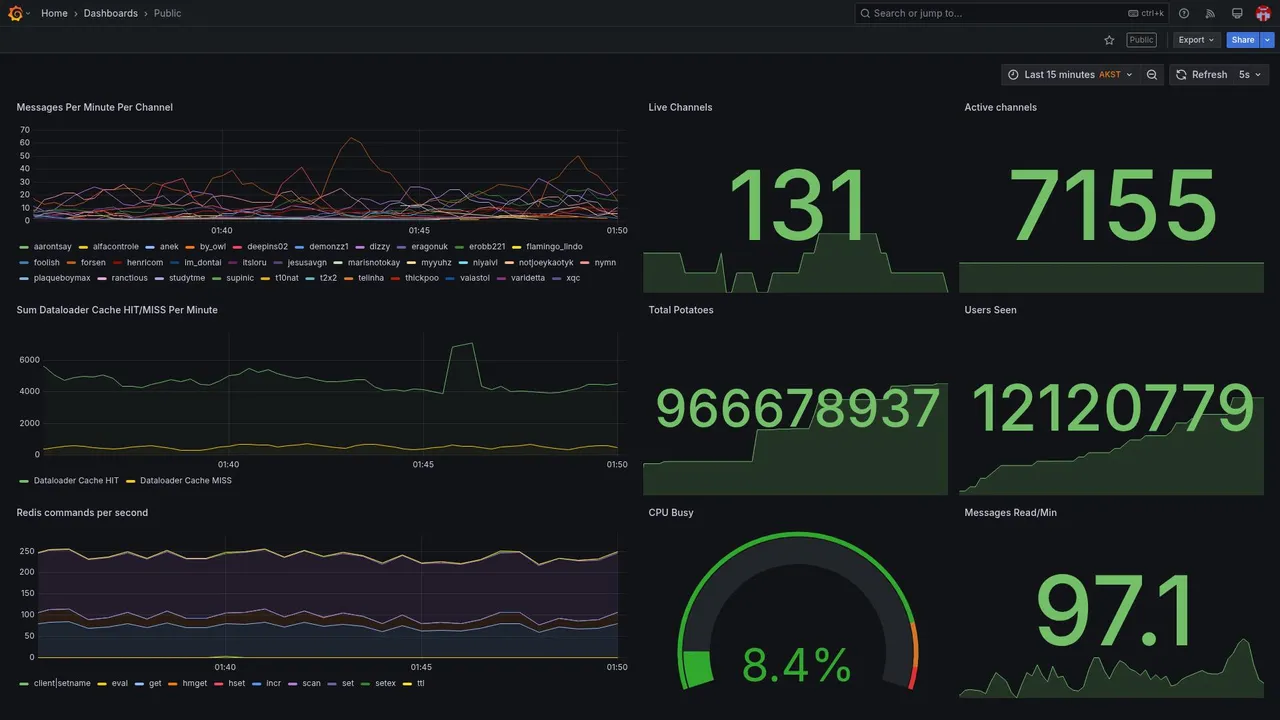Click the xqc legend color swatch

click(x=557, y=278)
